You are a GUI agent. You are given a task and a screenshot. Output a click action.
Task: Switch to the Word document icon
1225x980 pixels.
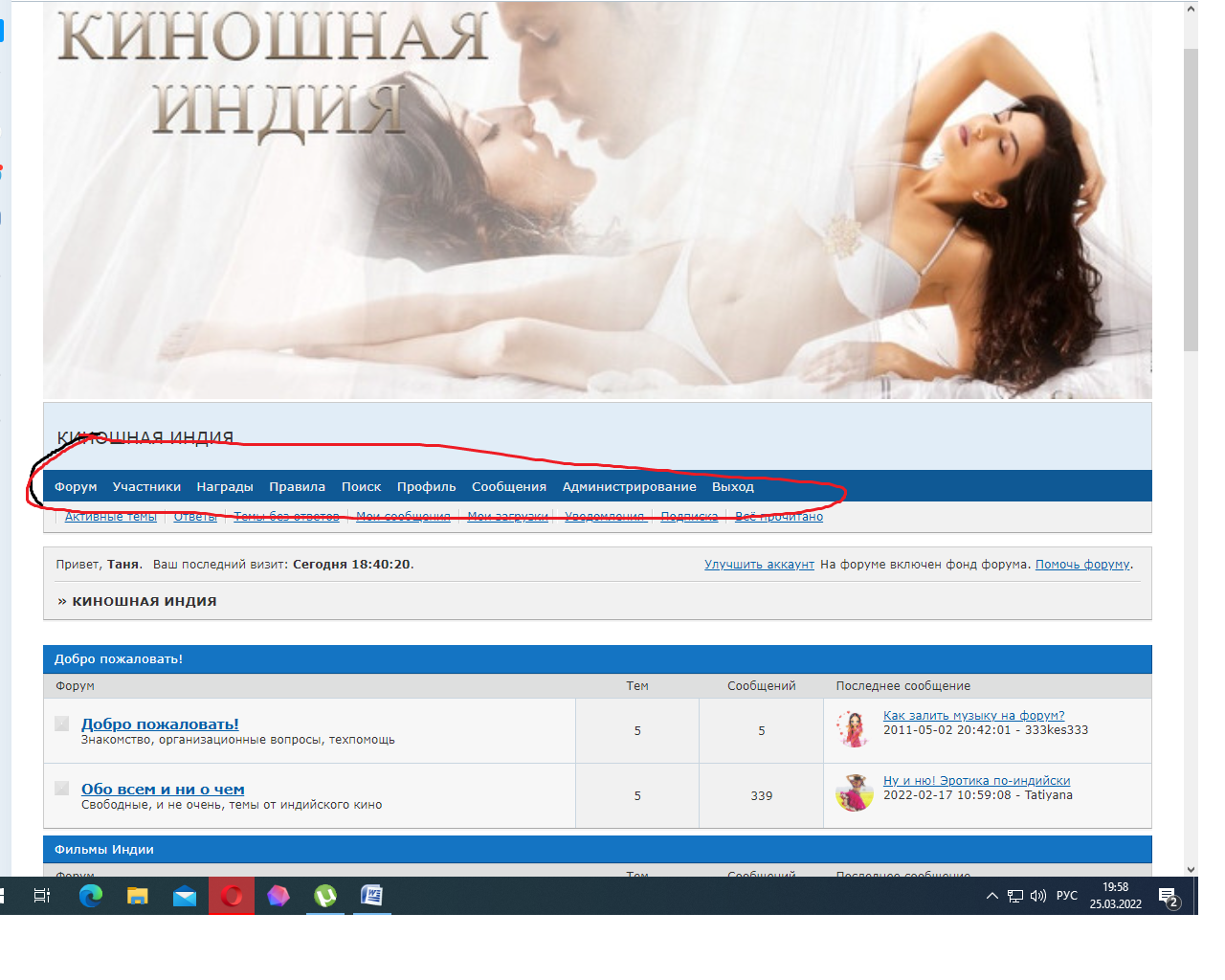[x=371, y=896]
